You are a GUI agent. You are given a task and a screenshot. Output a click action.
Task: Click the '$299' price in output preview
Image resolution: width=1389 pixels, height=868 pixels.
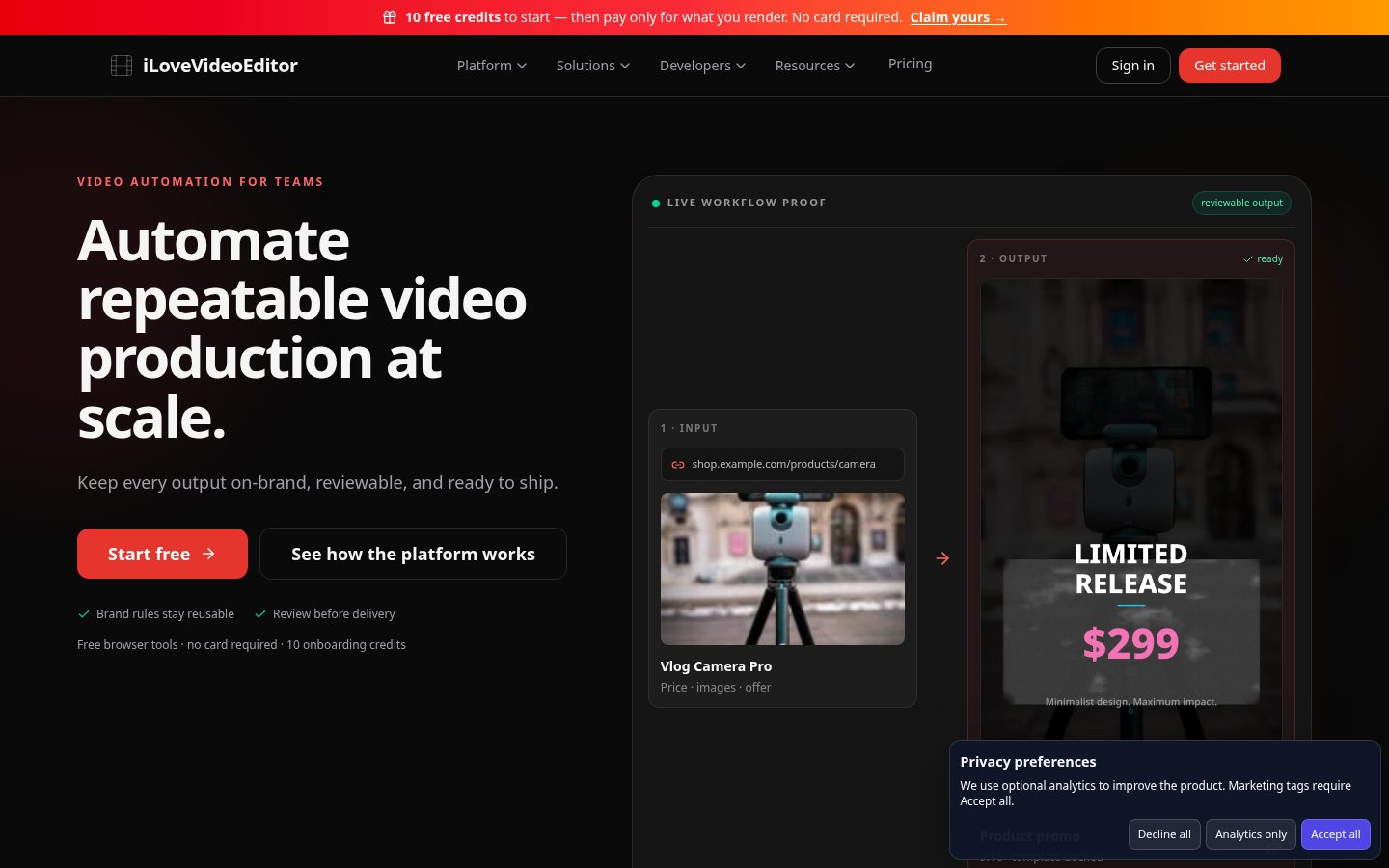point(1130,643)
